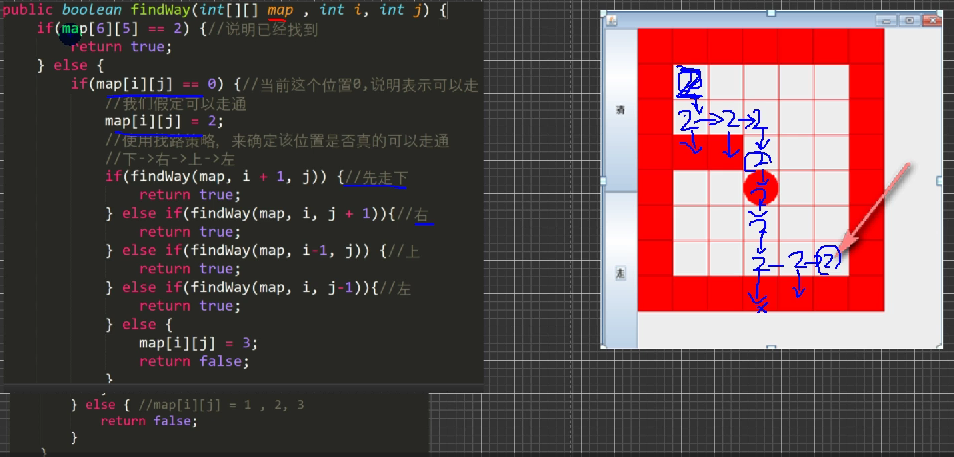Close the maze window
This screenshot has width=954, height=457.
click(x=930, y=21)
